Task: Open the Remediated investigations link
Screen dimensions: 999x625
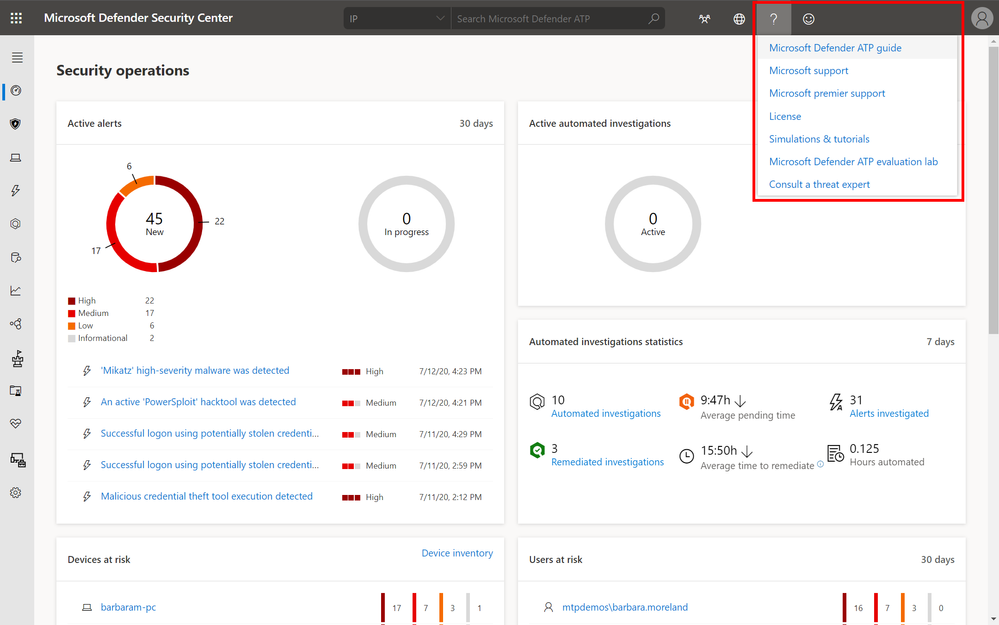Action: point(607,462)
